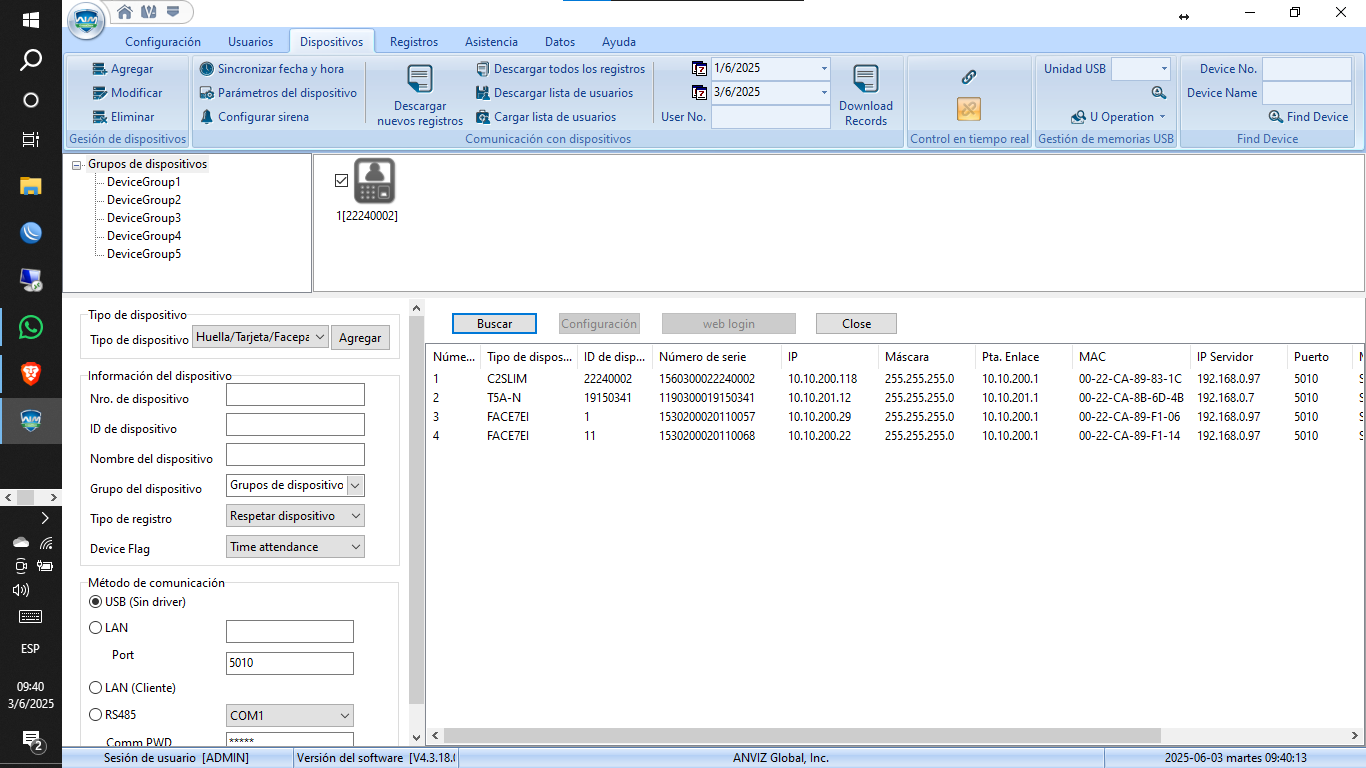Select the T5A-N row in device table
Screen dimensions: 1366x768
coord(894,398)
